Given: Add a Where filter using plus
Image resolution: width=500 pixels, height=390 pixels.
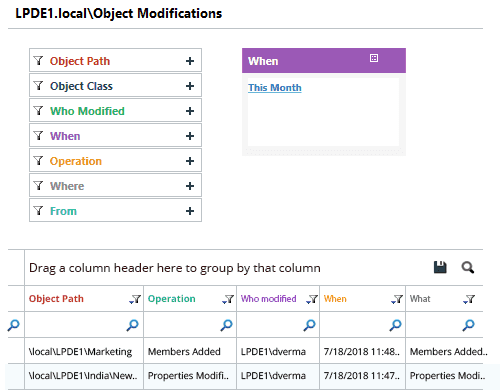Looking at the screenshot, I should point(190,186).
